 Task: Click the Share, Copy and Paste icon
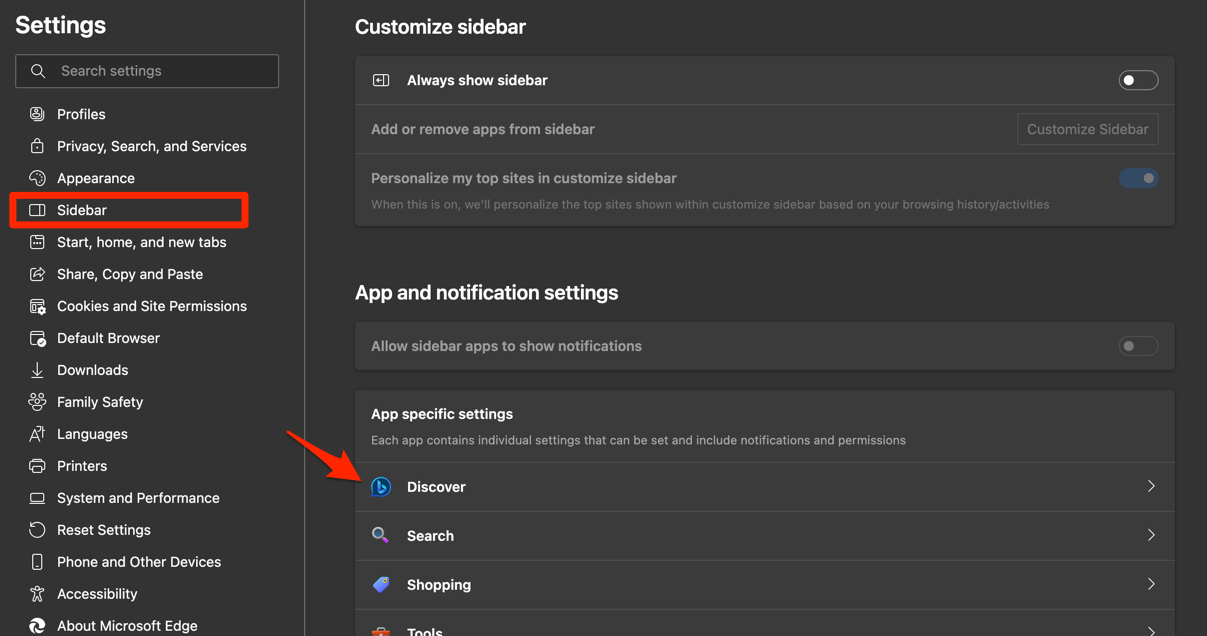(x=37, y=274)
